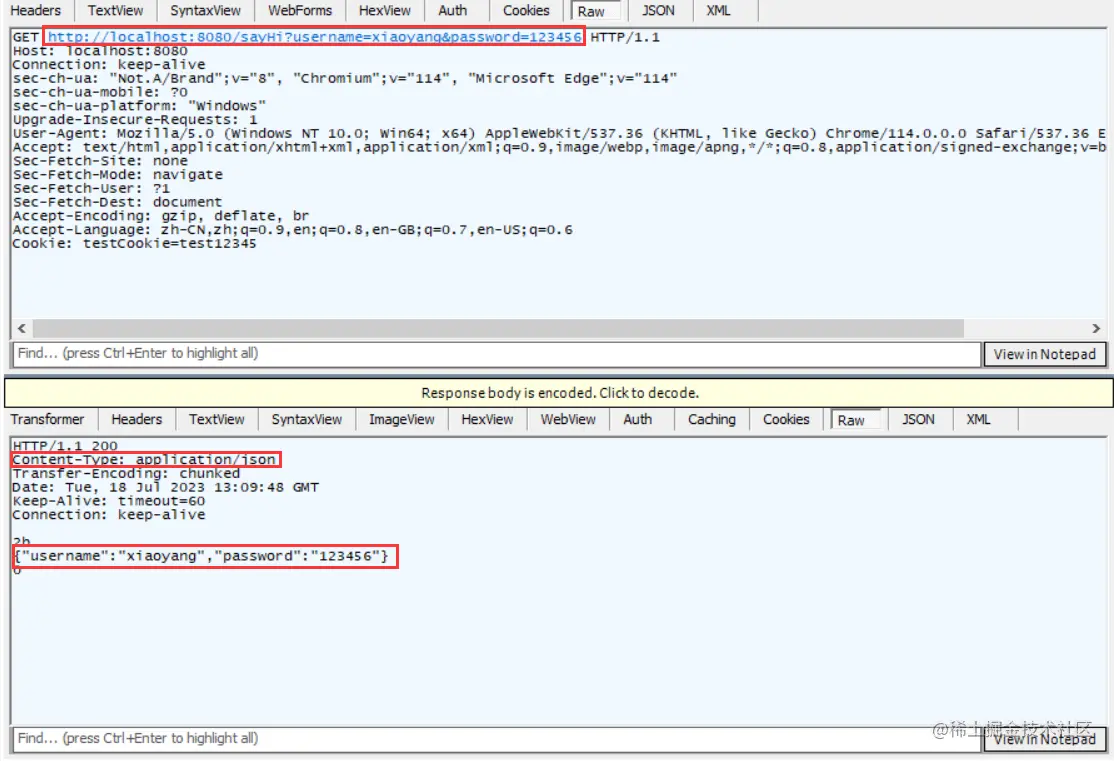Select the WebForms tab
The height and width of the screenshot is (761, 1114).
300,11
